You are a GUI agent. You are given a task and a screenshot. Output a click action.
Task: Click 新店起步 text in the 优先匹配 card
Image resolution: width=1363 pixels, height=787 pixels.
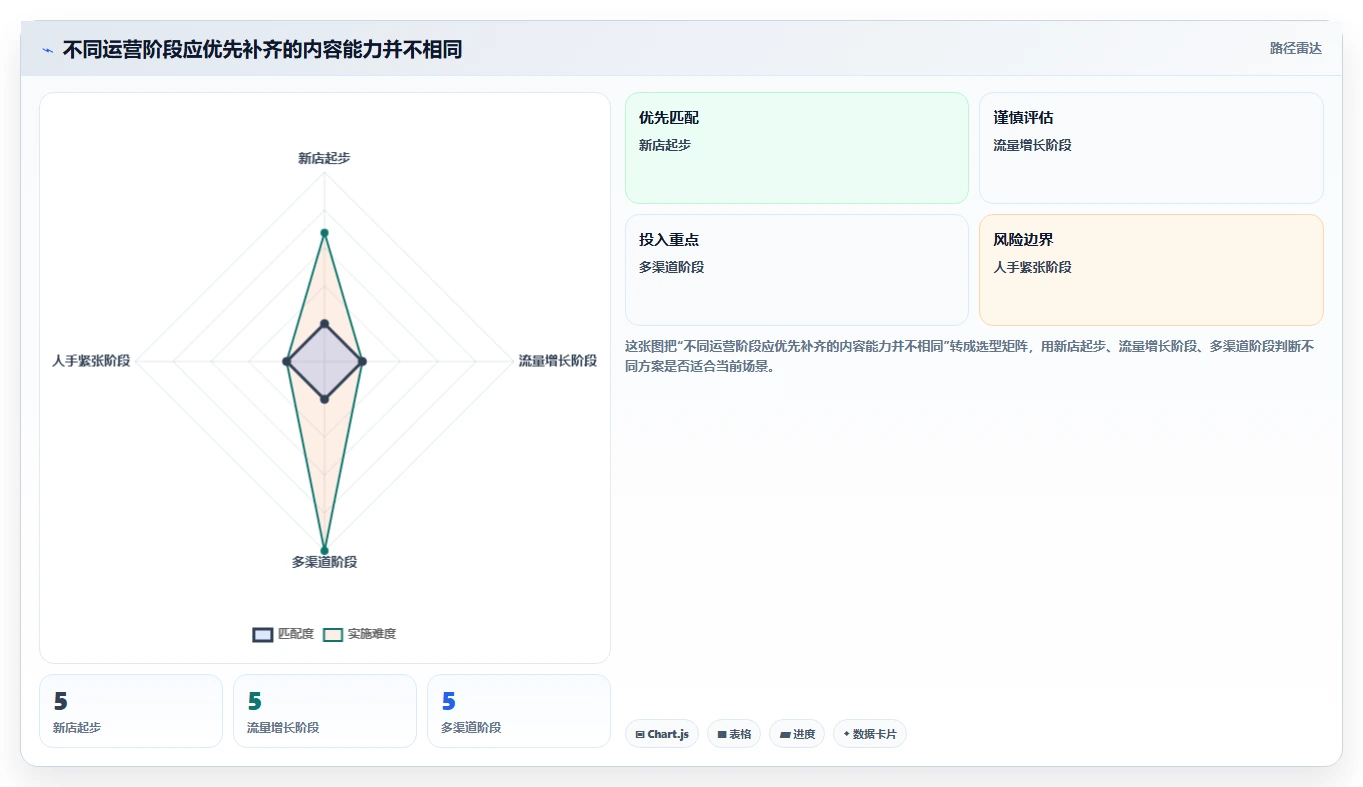pyautogui.click(x=665, y=145)
